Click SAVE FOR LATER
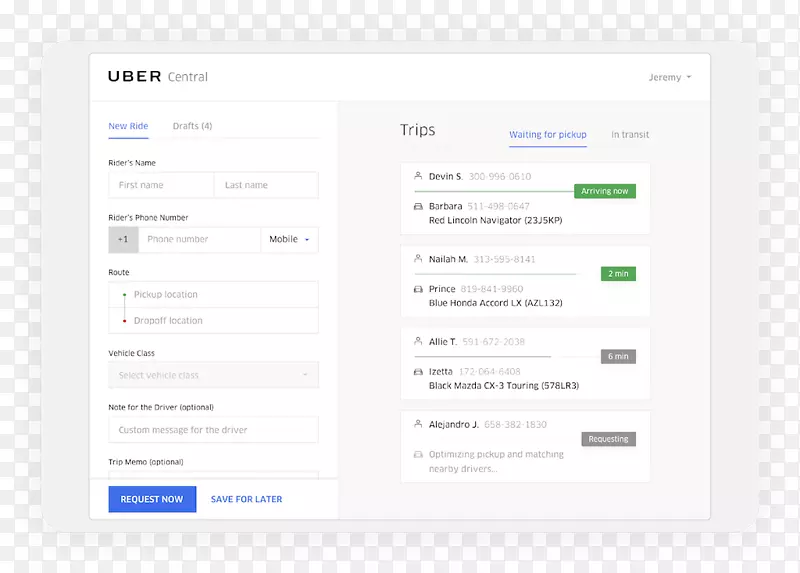800x573 pixels. 246,499
